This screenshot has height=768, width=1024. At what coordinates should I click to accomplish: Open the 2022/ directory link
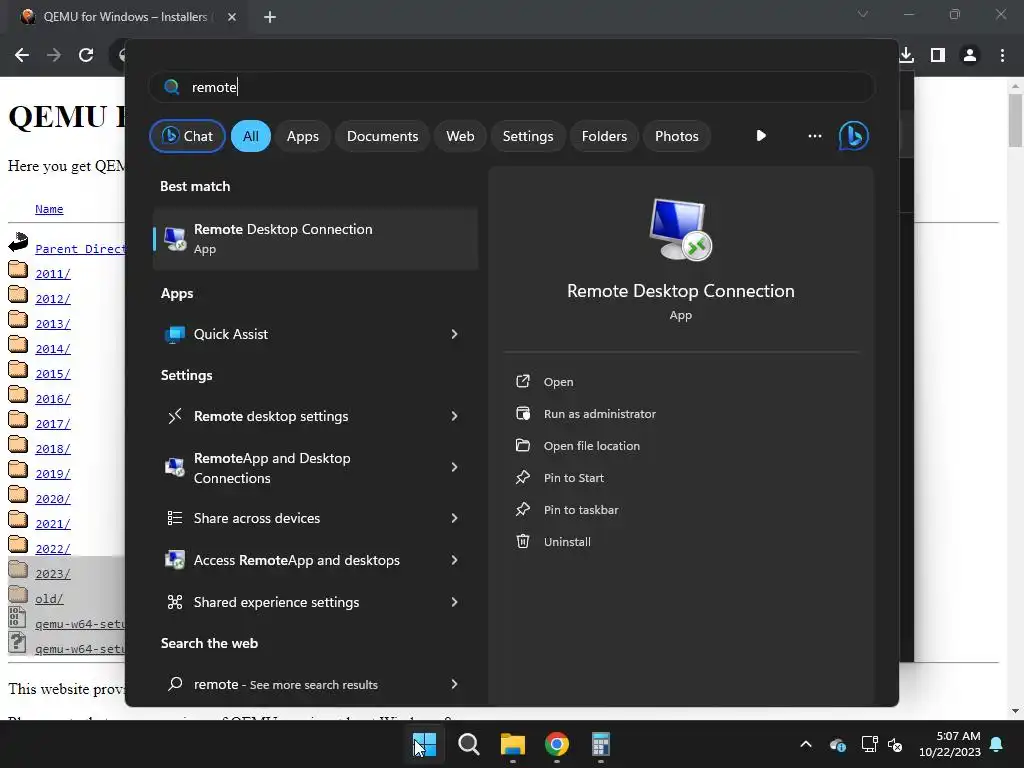tap(53, 549)
